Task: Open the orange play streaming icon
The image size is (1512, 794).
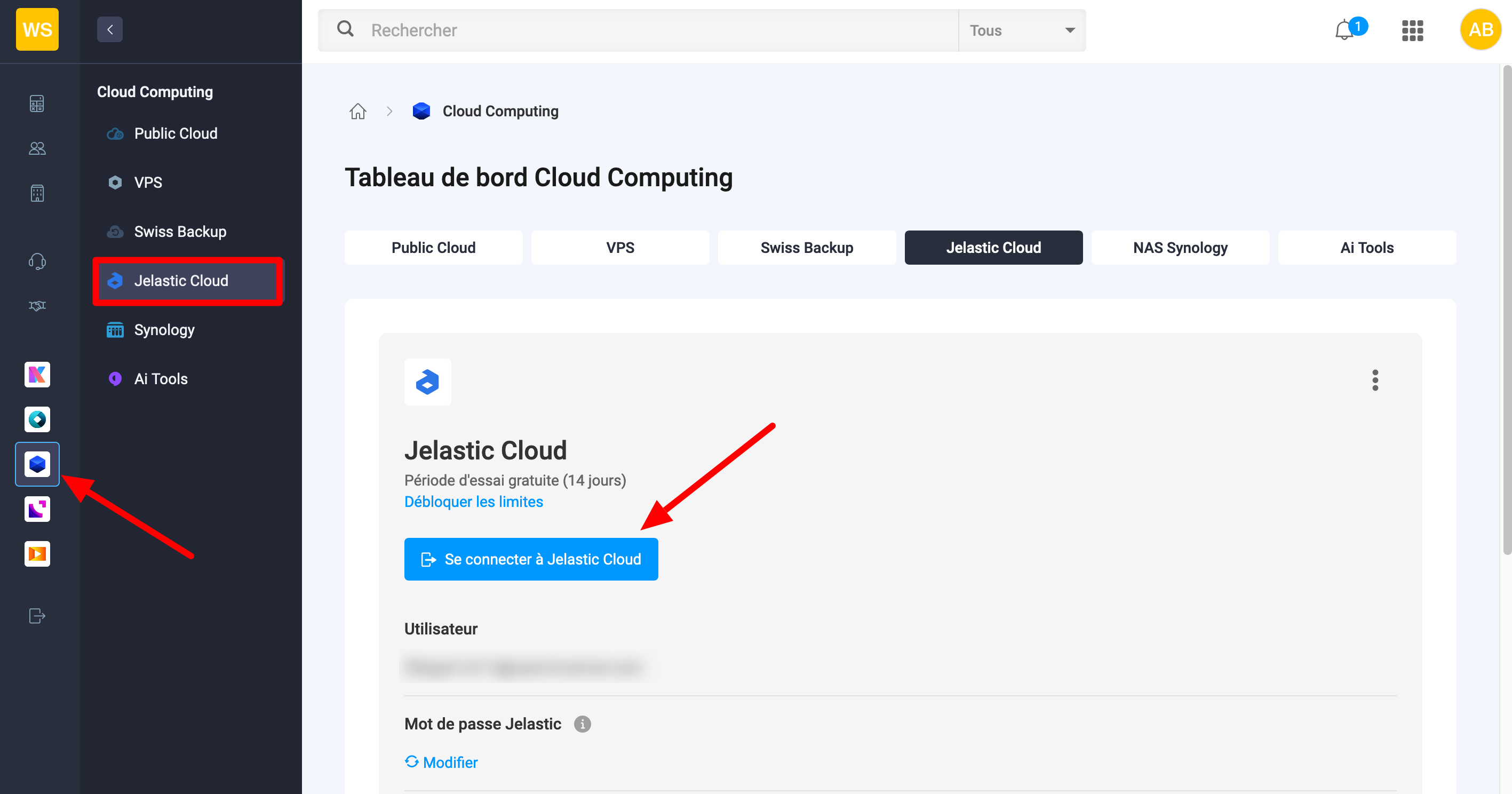Action: point(37,554)
